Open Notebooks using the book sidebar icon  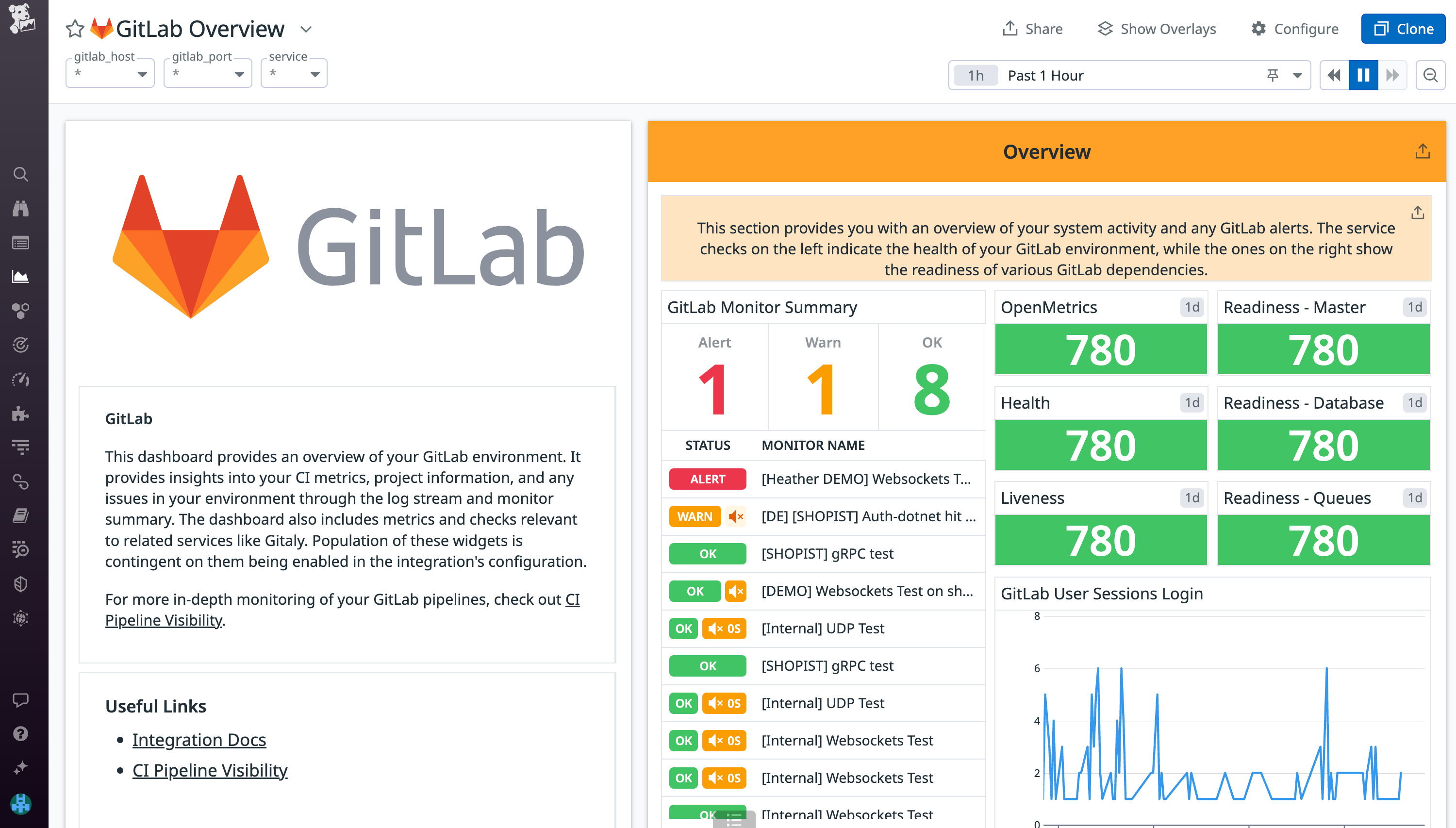click(21, 516)
